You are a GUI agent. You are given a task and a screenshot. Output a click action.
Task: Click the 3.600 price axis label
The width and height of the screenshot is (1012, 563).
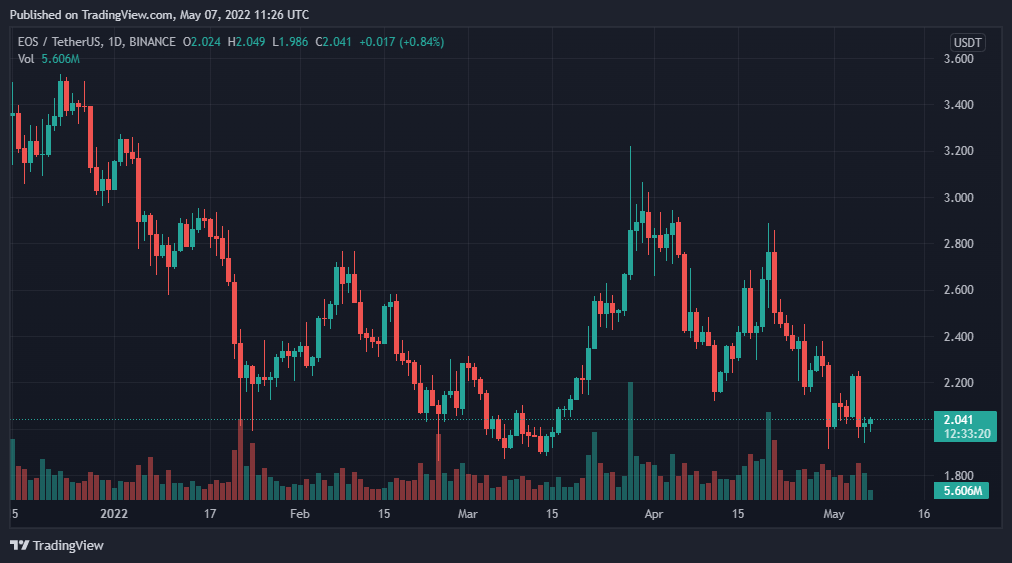click(958, 59)
